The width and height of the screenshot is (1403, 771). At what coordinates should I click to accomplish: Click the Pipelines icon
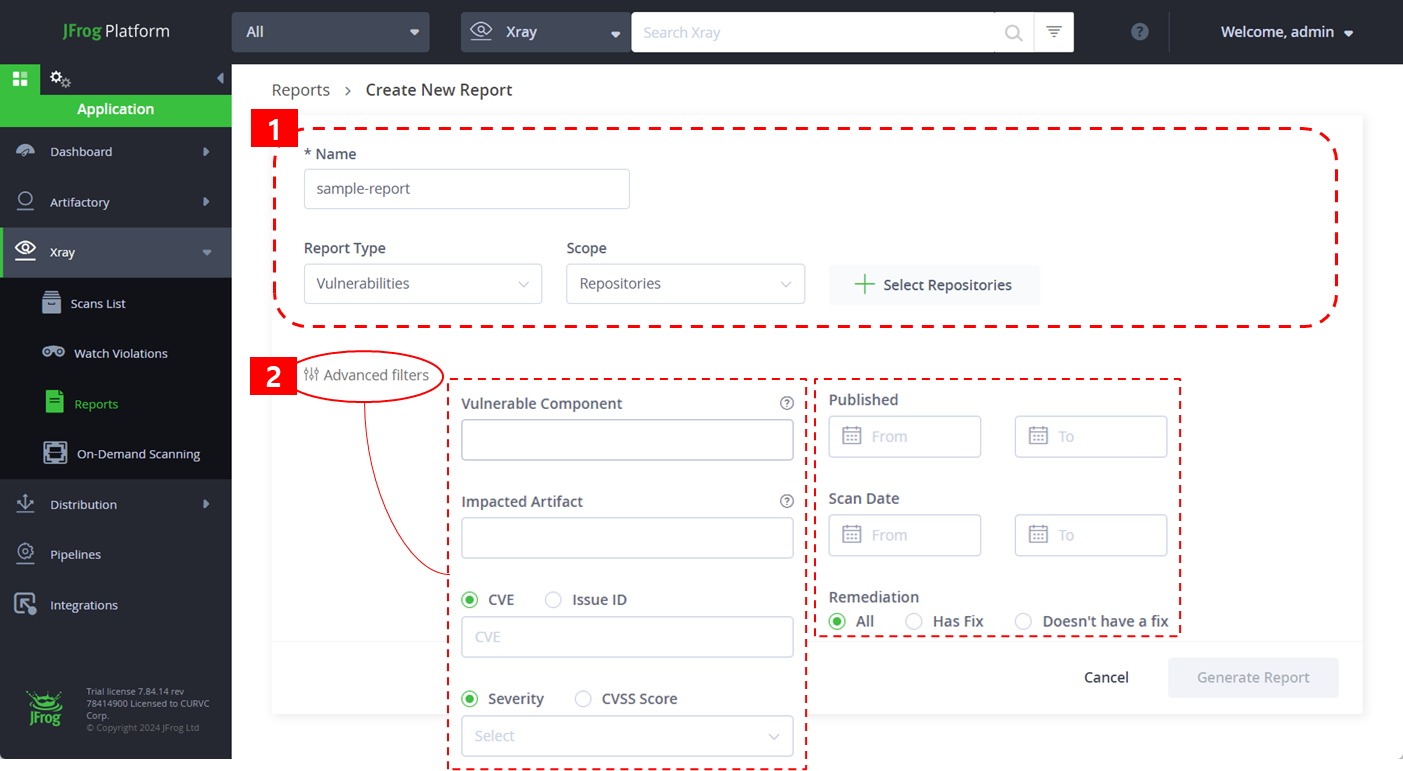(x=26, y=553)
